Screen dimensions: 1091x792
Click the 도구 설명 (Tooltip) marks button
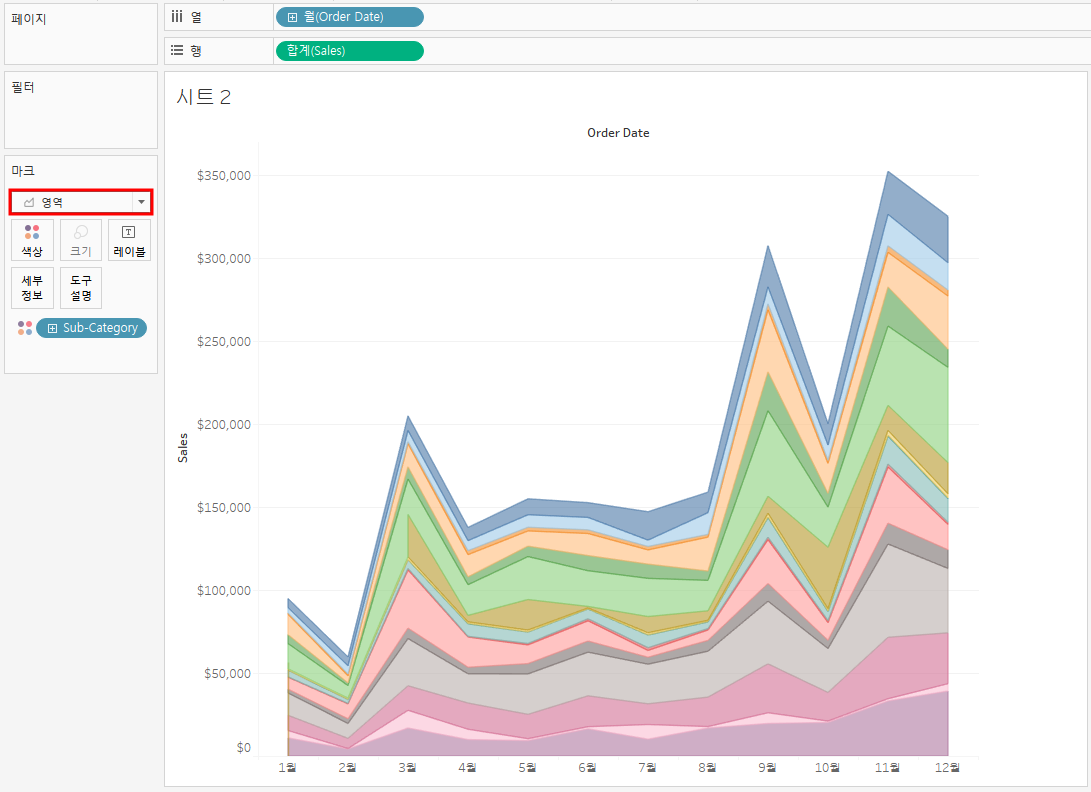(x=81, y=287)
